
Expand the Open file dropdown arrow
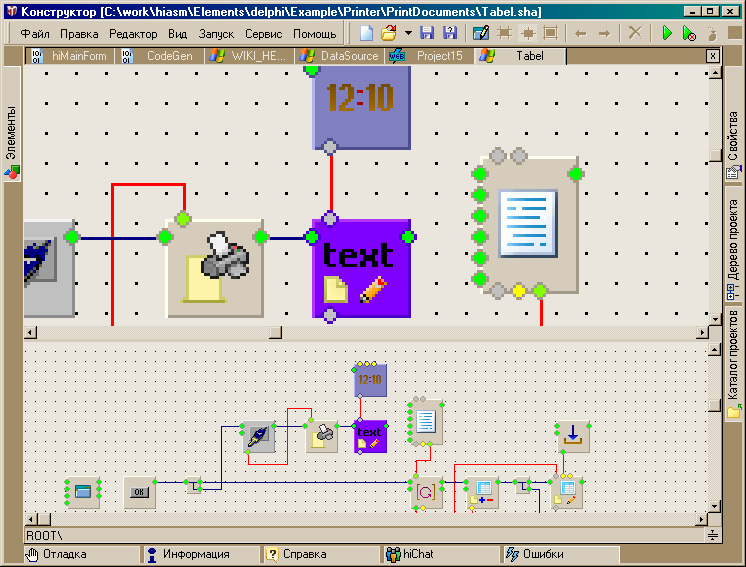pyautogui.click(x=408, y=33)
